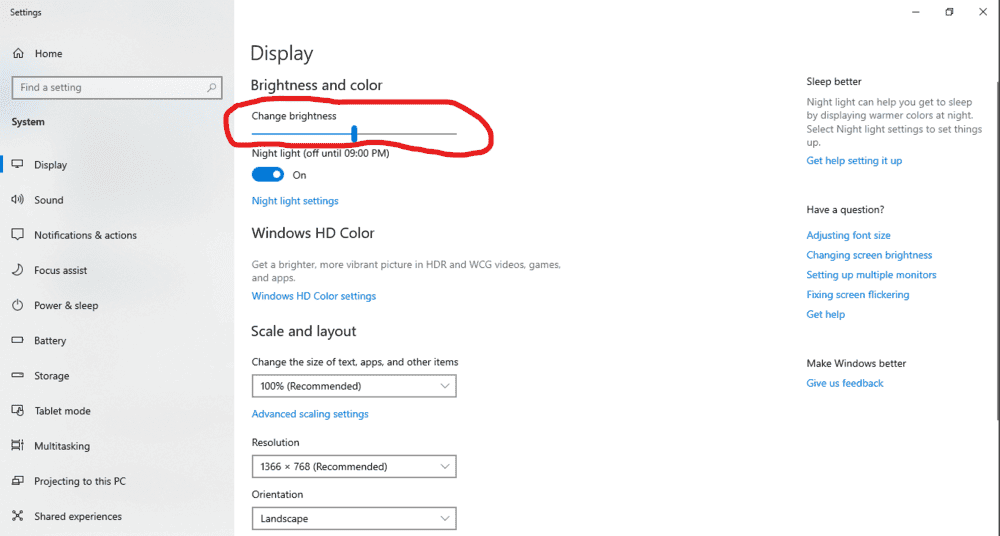Open Night light settings link
This screenshot has width=1000, height=536.
(x=295, y=201)
